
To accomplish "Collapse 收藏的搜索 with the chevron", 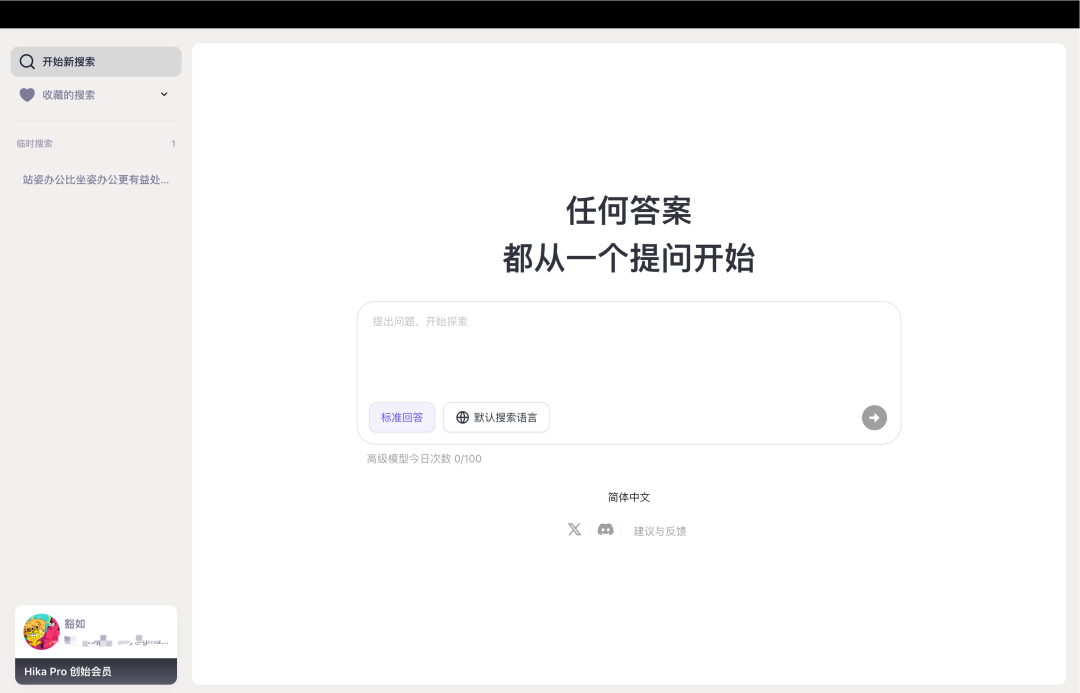I will coord(163,94).
